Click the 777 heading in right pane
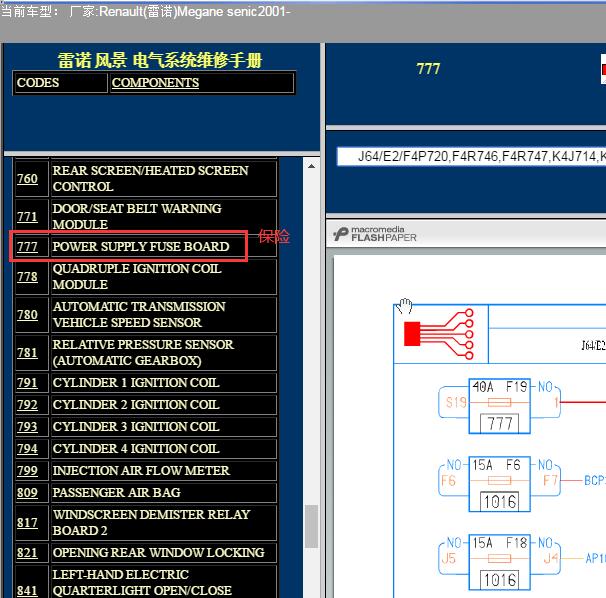This screenshot has height=598, width=606. pyautogui.click(x=428, y=69)
